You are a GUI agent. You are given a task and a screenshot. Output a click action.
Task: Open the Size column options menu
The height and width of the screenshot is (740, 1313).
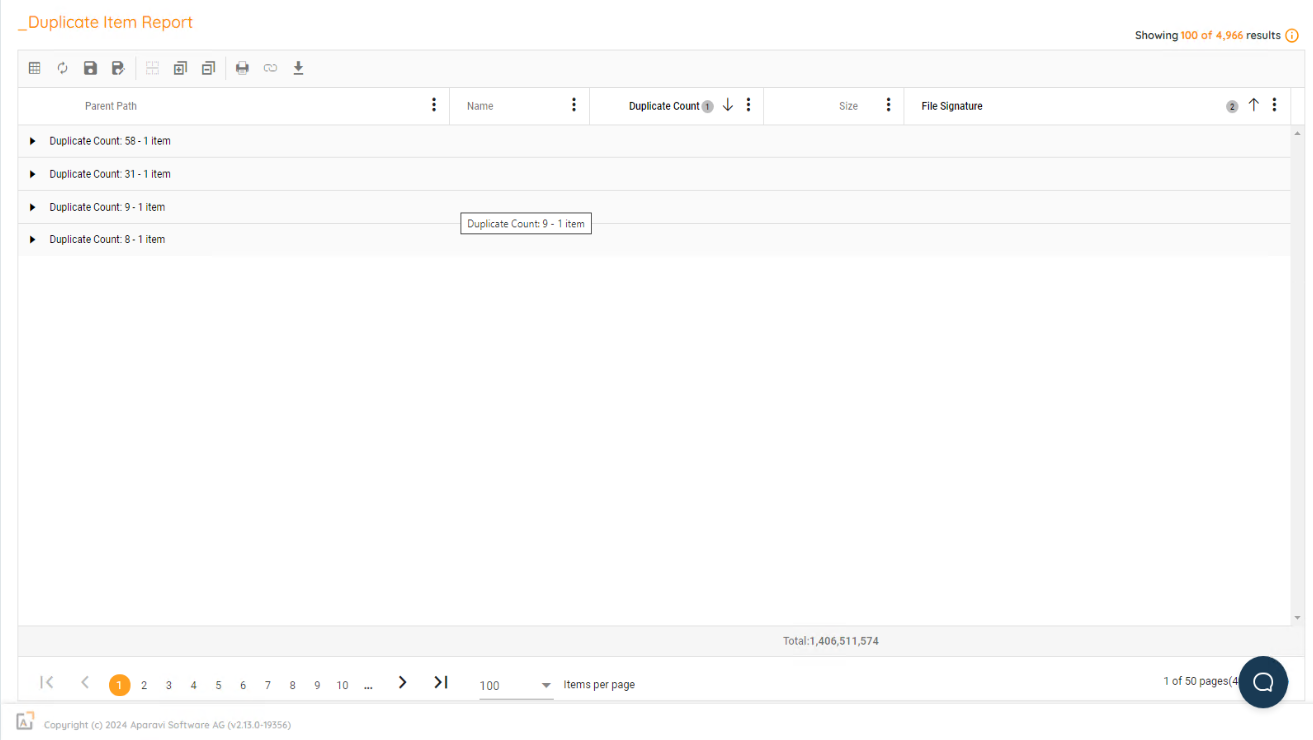point(888,105)
